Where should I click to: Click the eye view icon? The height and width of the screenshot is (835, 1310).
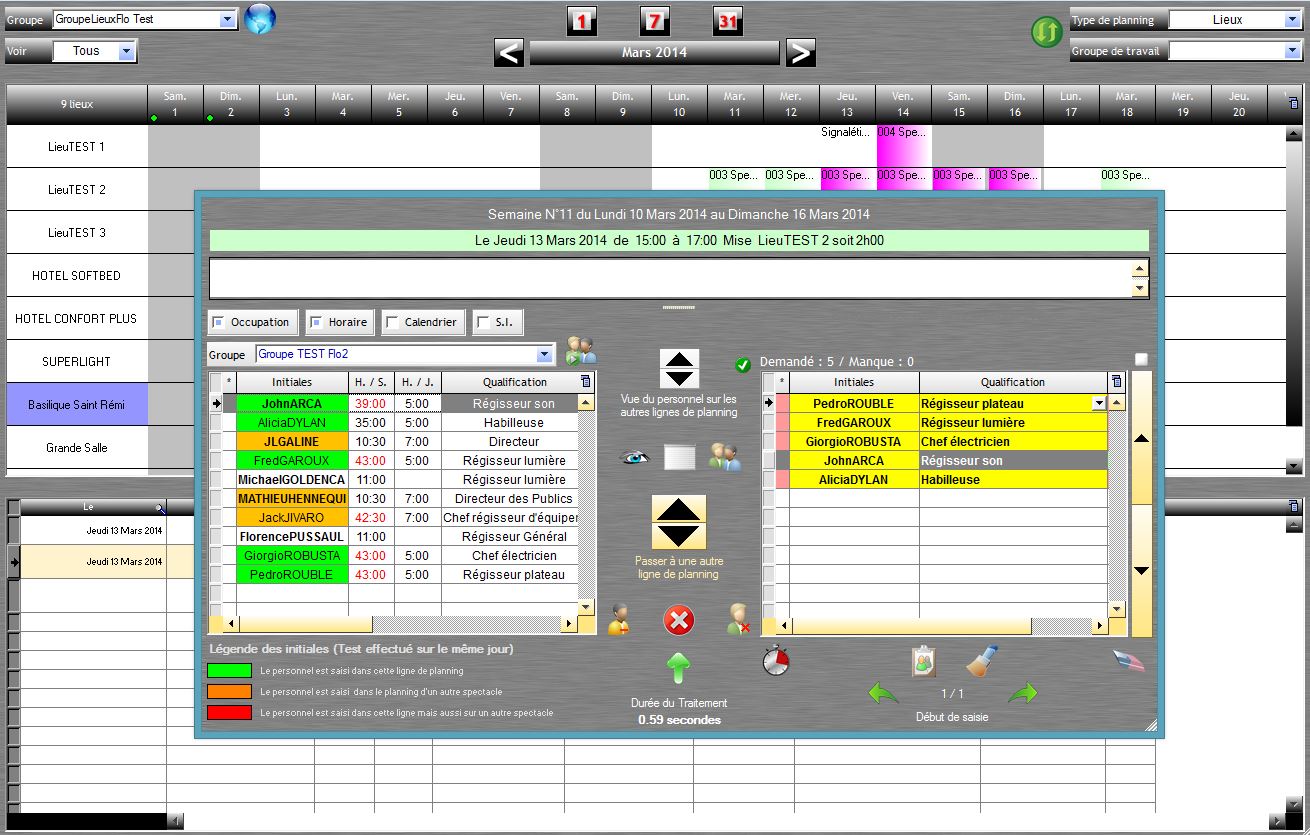click(635, 457)
